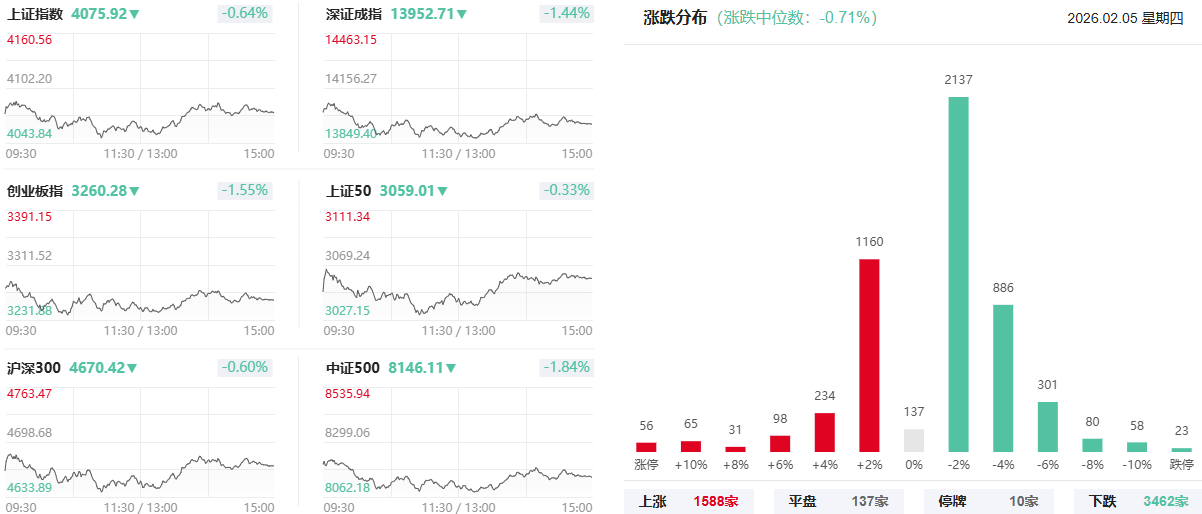Click the down arrow next to 8146.11
This screenshot has height=514, width=1202.
tap(451, 368)
